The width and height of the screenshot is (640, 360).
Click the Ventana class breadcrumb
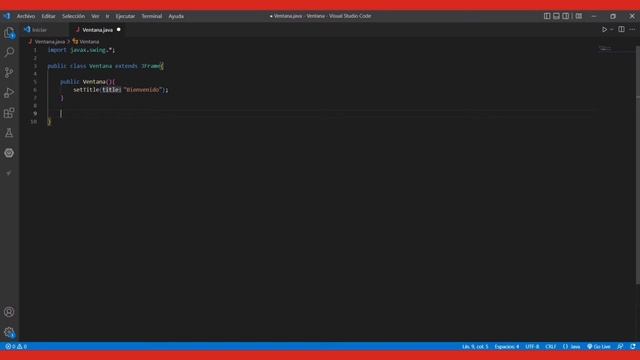[86, 42]
